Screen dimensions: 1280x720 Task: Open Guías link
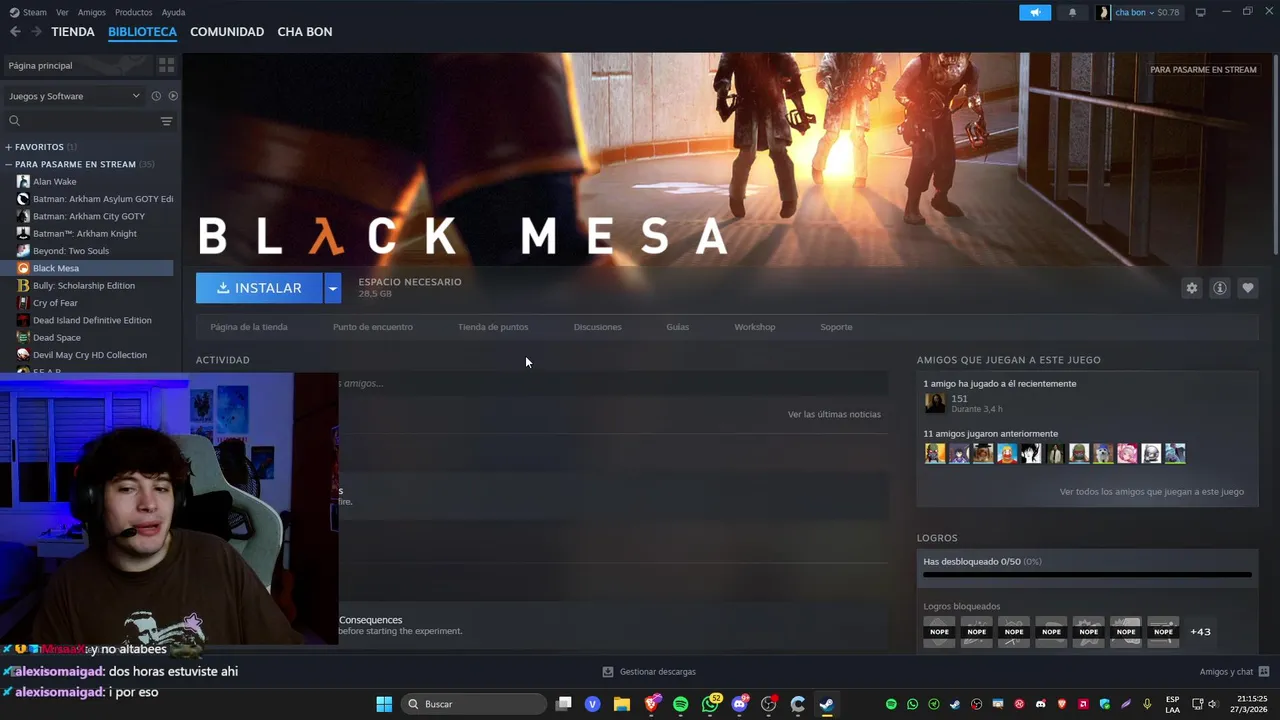[678, 327]
